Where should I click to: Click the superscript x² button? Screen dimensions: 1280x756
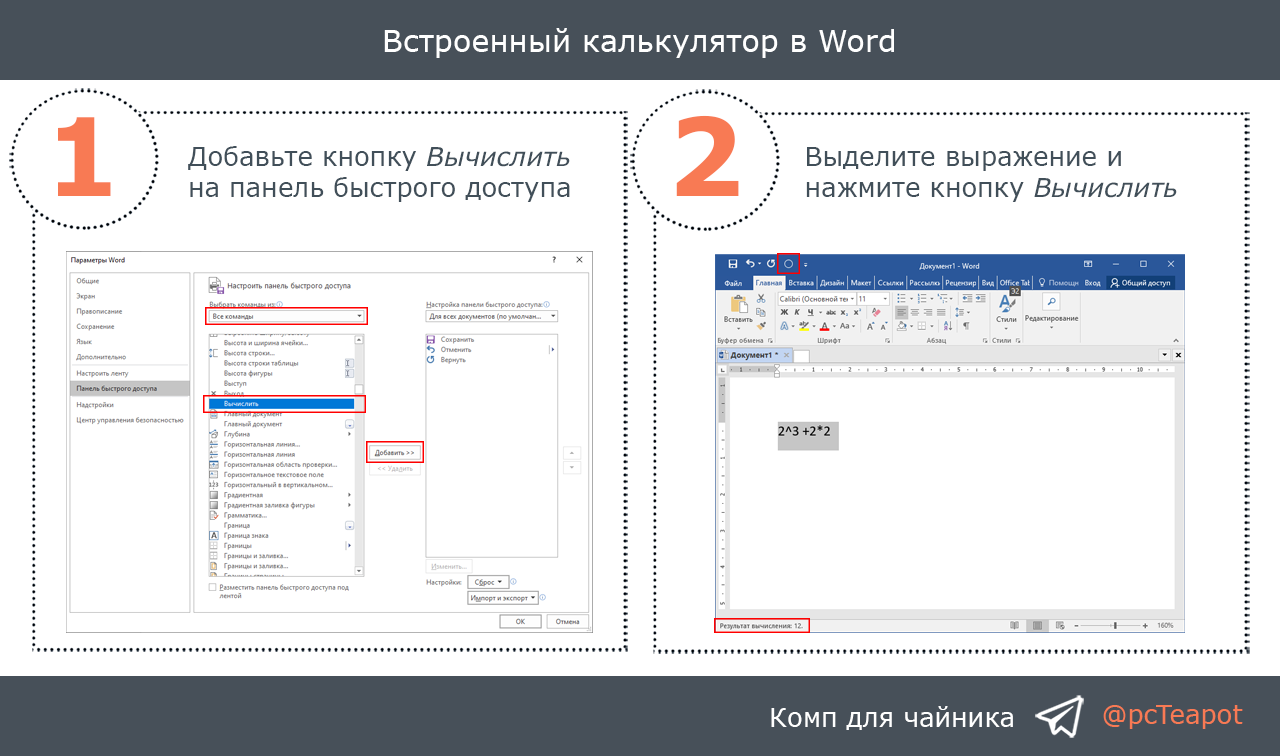[x=857, y=312]
